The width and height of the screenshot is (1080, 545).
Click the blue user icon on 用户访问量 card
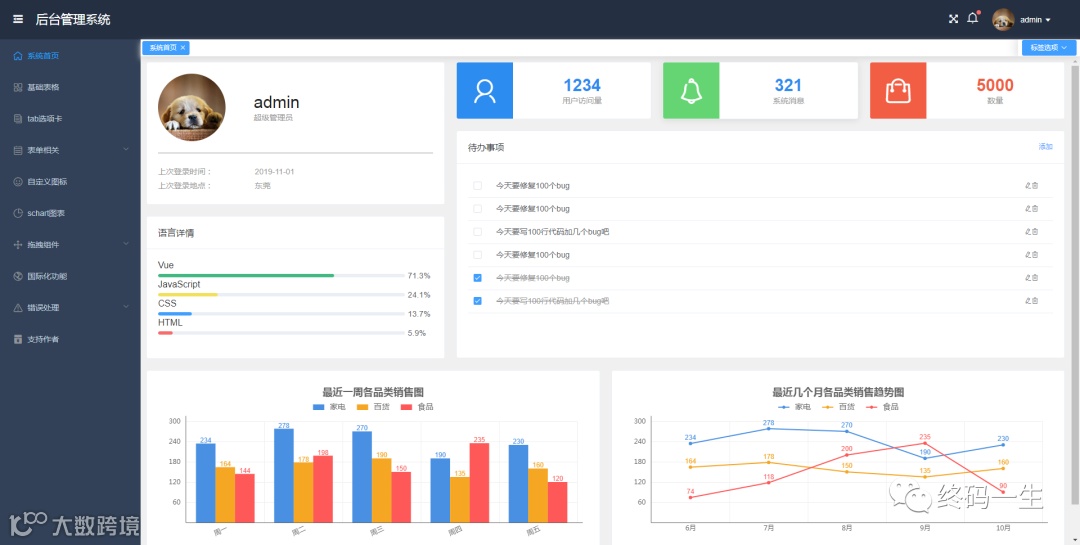point(485,91)
